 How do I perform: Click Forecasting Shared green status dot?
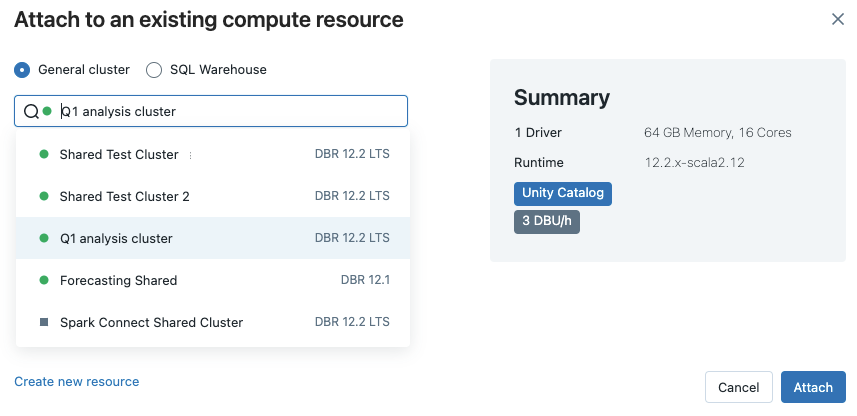tap(44, 281)
